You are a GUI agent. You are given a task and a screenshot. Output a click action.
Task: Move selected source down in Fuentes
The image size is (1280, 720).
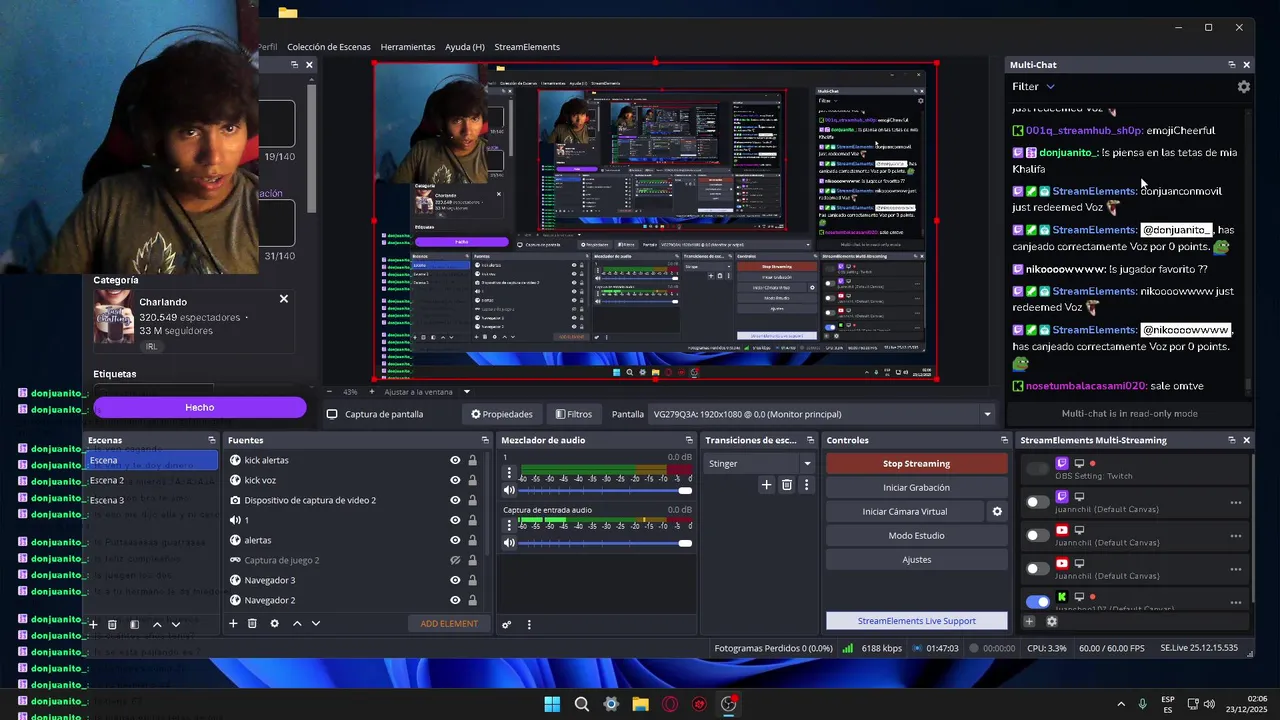tap(316, 624)
